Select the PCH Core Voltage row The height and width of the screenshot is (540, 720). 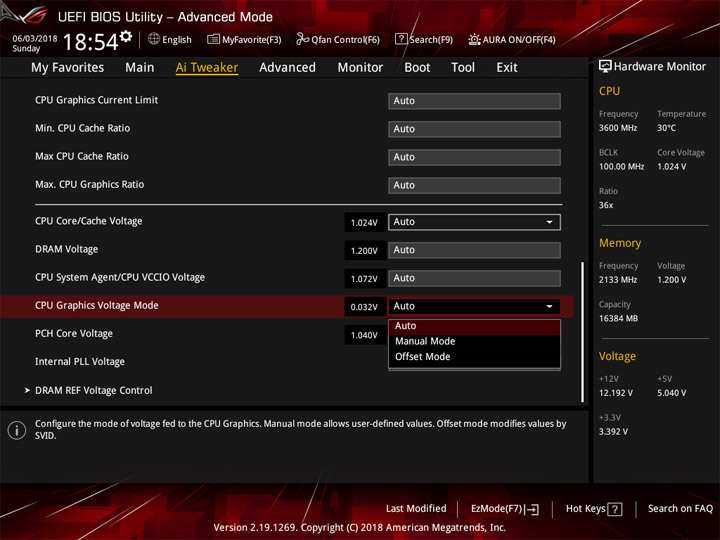(x=74, y=334)
